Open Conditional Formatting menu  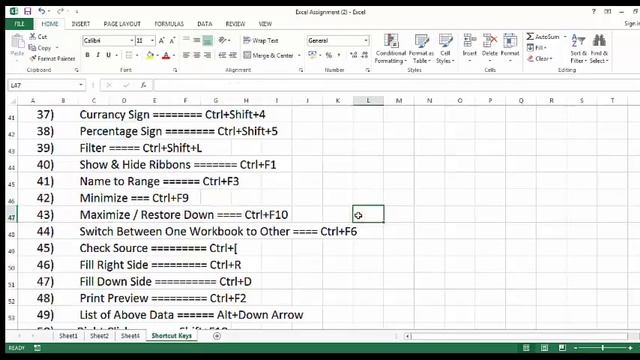(391, 49)
